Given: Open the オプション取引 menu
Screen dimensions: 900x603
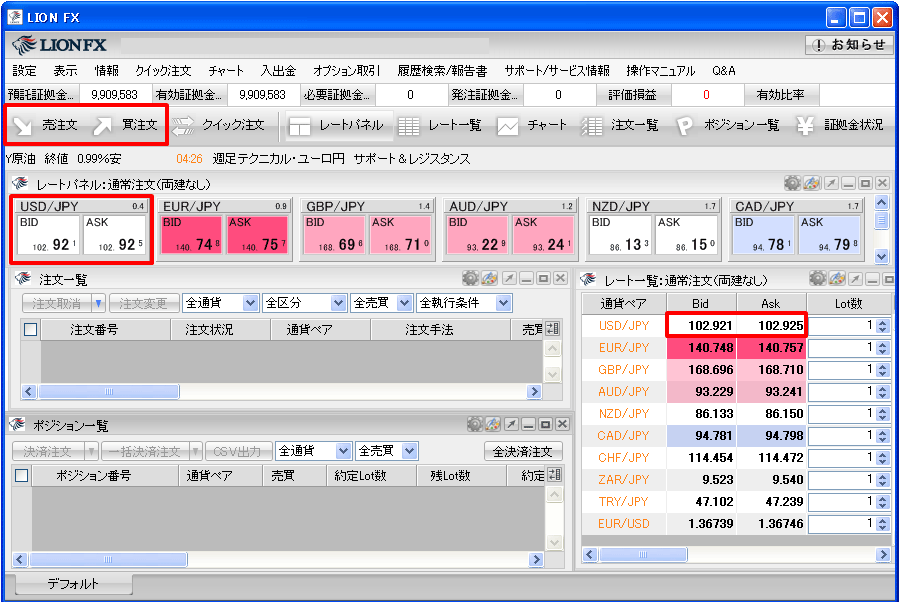Looking at the screenshot, I should [347, 71].
